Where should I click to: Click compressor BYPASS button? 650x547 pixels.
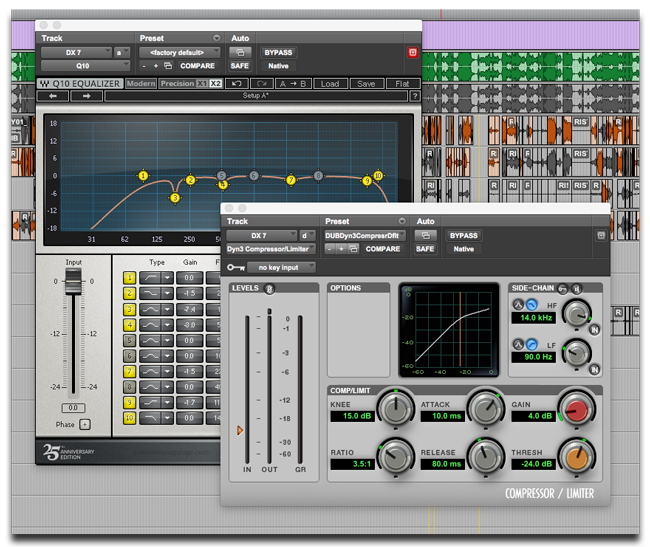[464, 236]
